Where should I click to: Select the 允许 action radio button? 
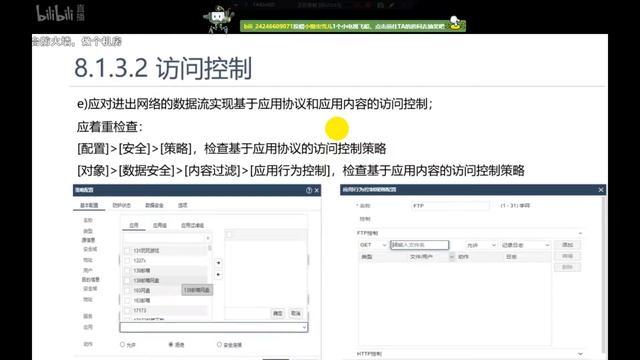coord(122,344)
